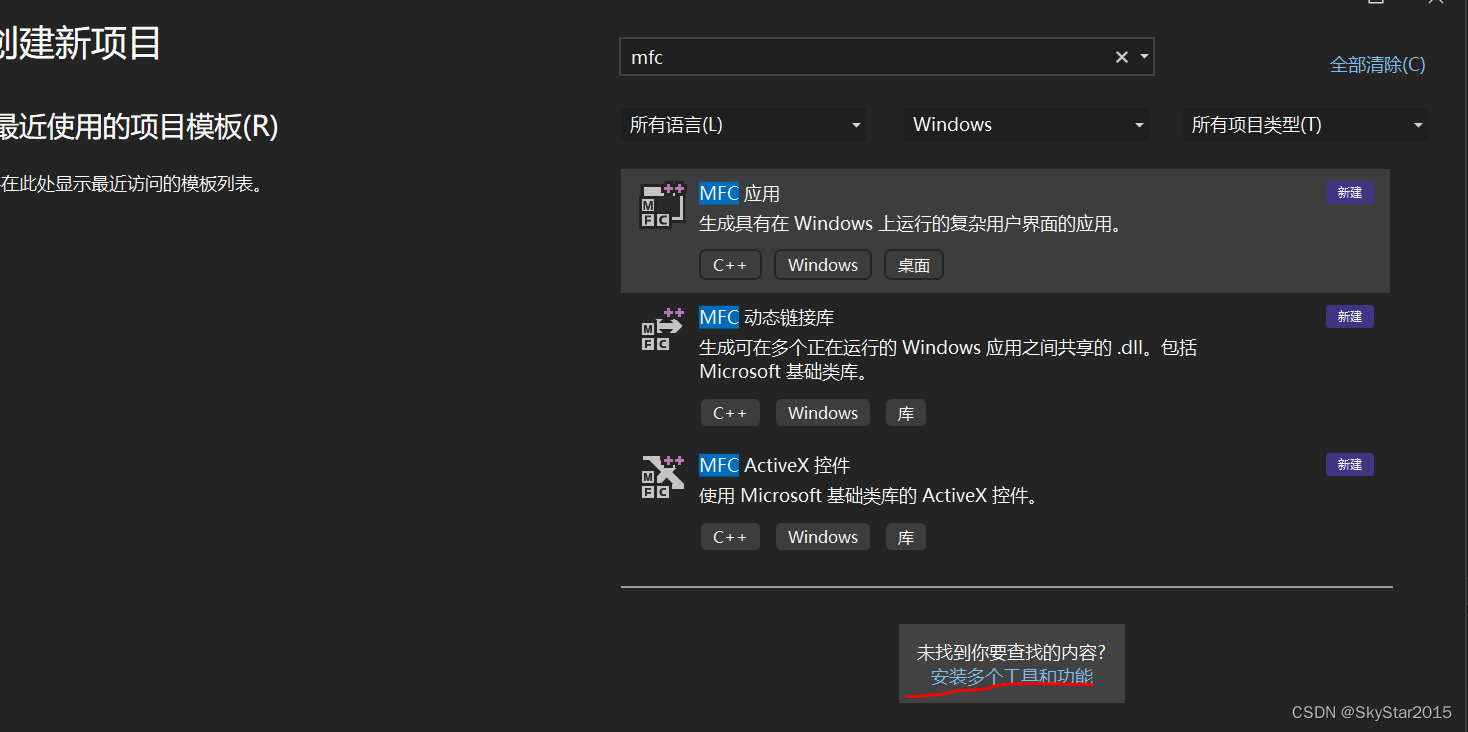Image resolution: width=1468 pixels, height=732 pixels.
Task: Click the 新建 badge on MFC 动态链接库
Action: tap(1350, 317)
